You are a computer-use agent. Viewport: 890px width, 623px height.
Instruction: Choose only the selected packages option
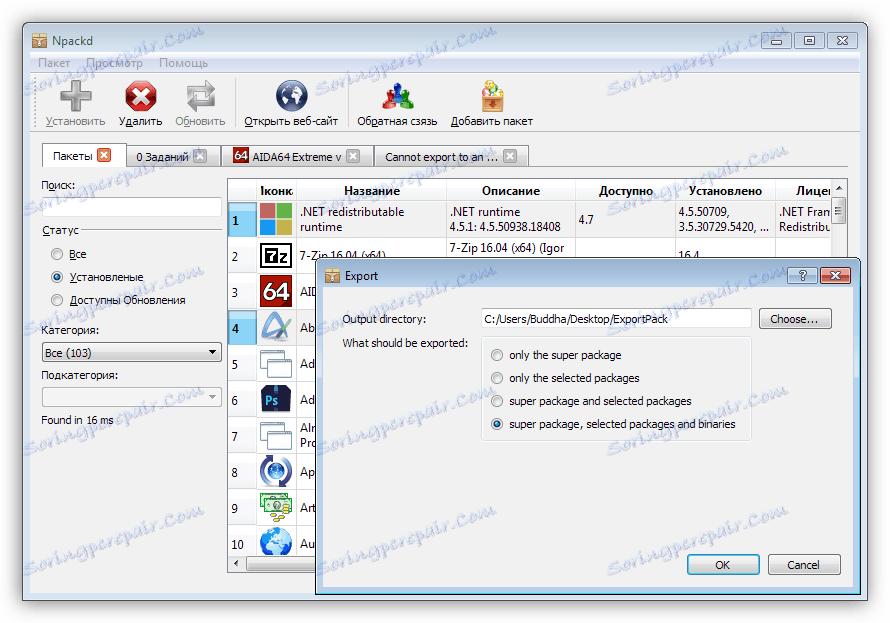(x=497, y=378)
